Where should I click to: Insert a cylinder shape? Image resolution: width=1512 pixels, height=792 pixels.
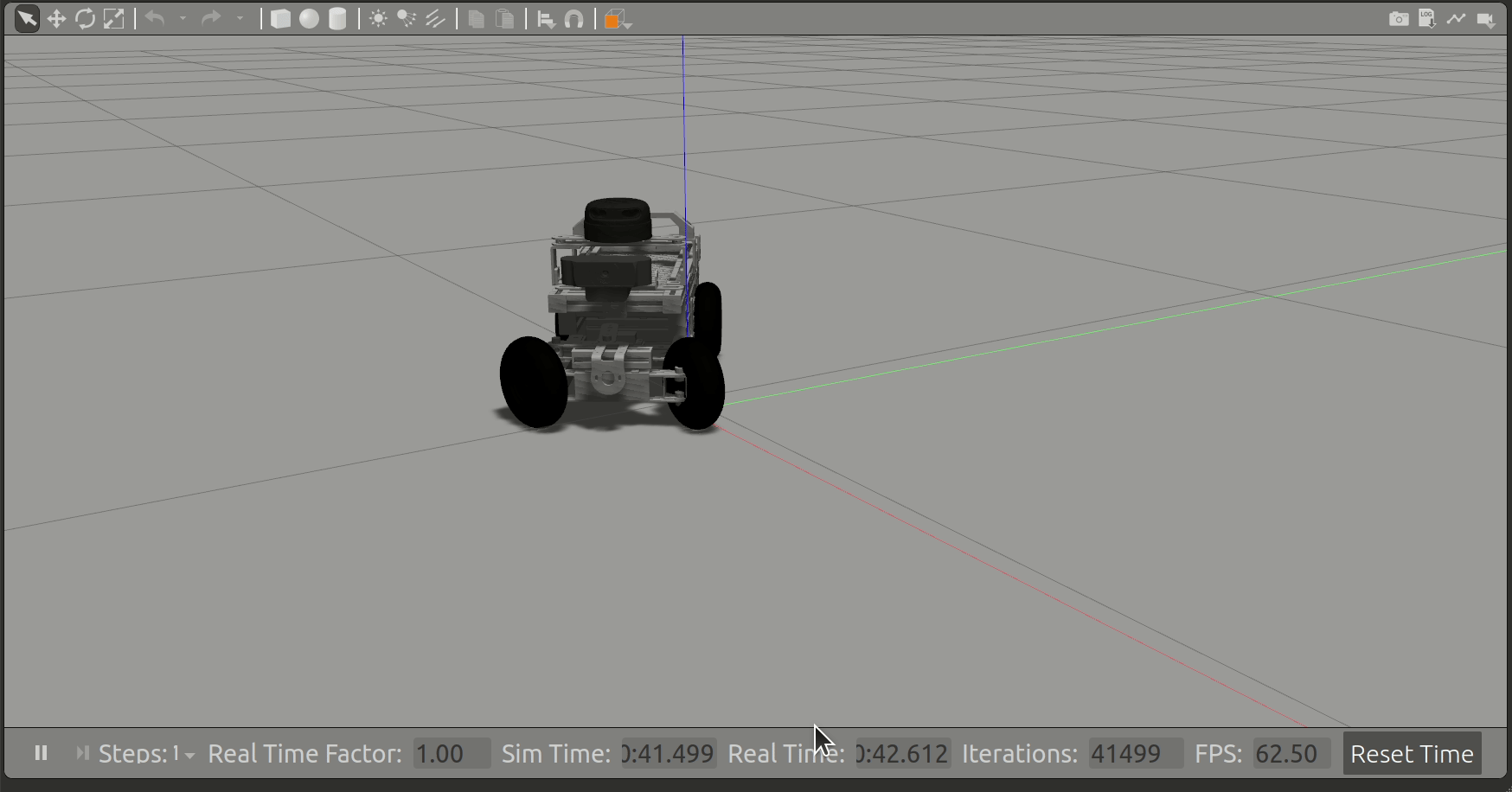coord(337,19)
